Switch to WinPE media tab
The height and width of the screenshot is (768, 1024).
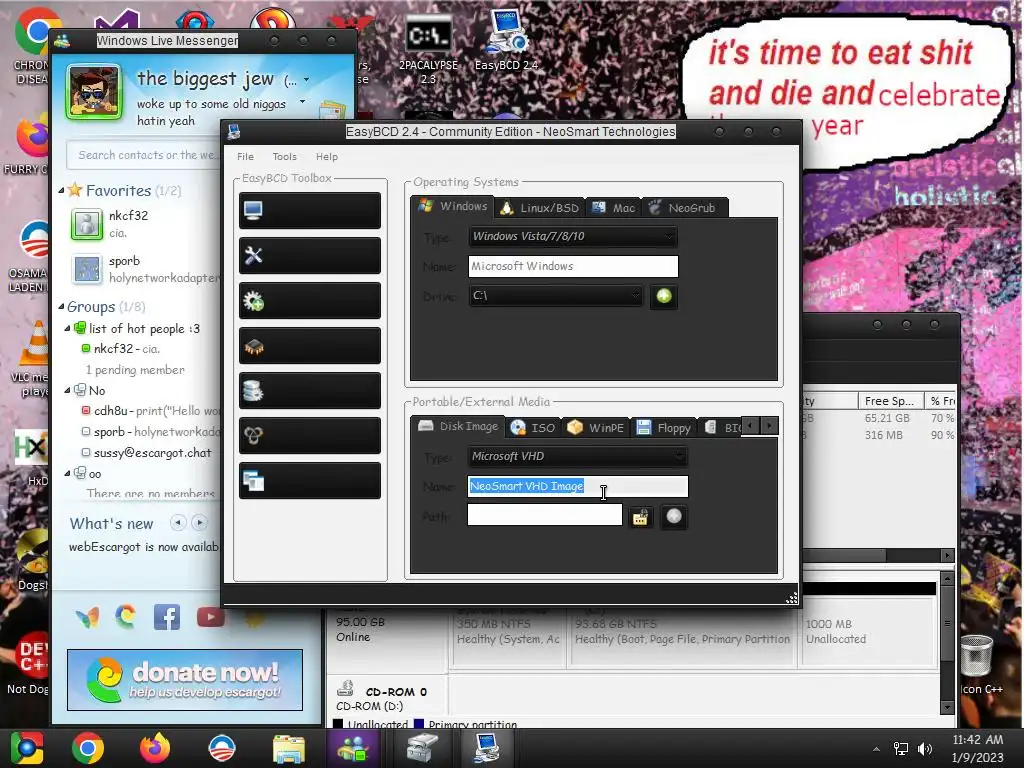pyautogui.click(x=596, y=428)
